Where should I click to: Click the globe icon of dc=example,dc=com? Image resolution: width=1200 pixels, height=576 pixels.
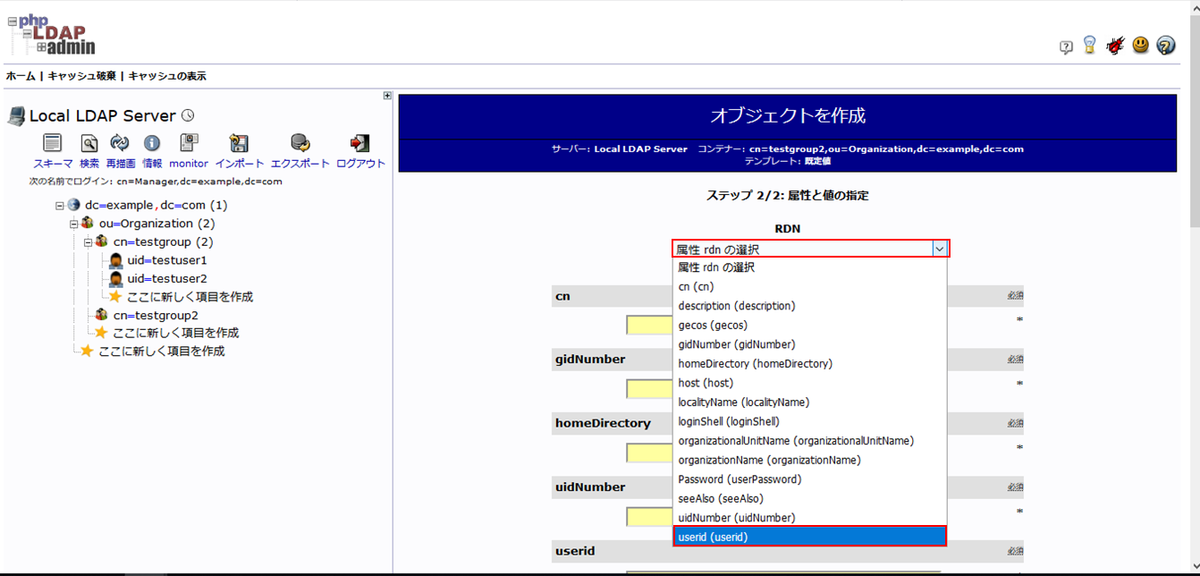[x=74, y=205]
